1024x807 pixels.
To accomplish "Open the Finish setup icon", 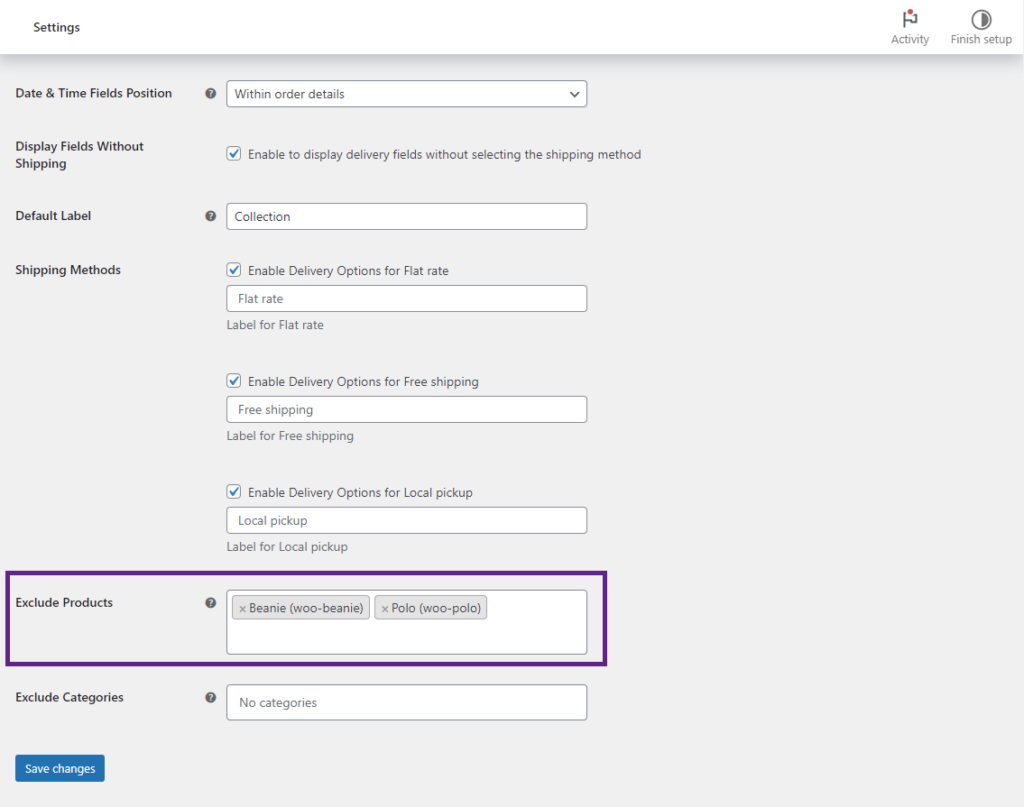I will tap(981, 19).
